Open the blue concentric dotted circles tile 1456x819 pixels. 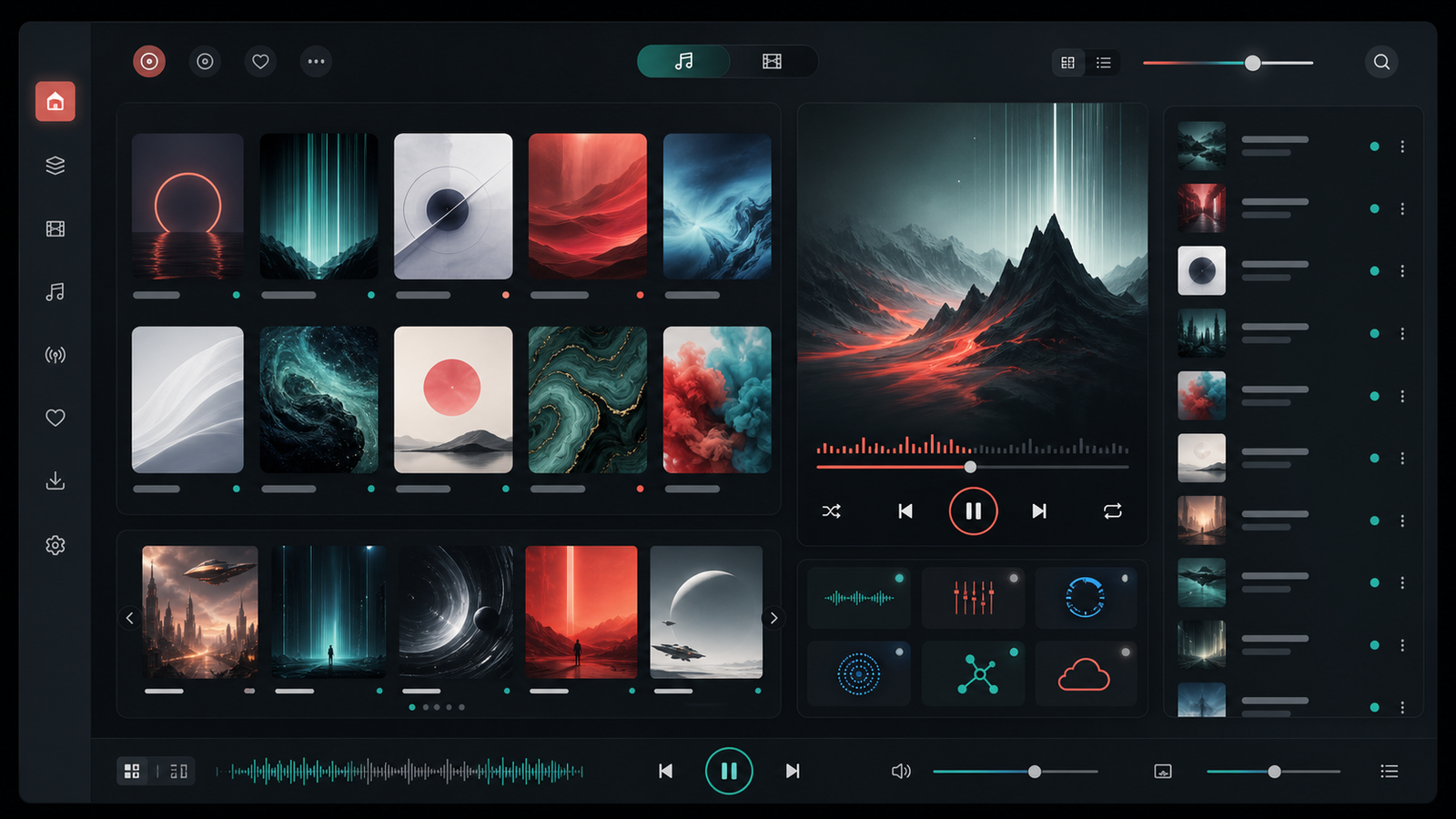click(858, 674)
